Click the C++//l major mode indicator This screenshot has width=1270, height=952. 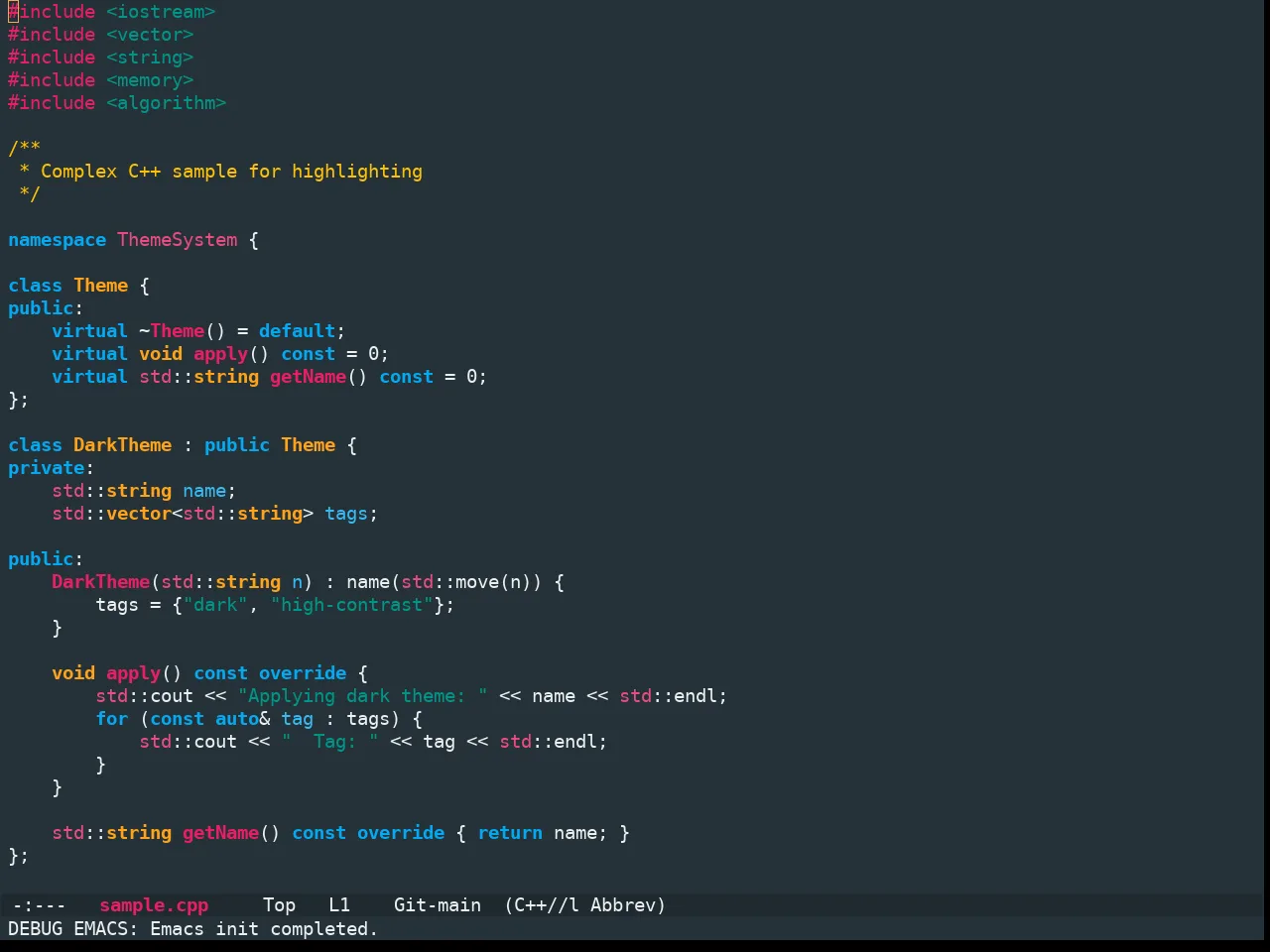[542, 905]
